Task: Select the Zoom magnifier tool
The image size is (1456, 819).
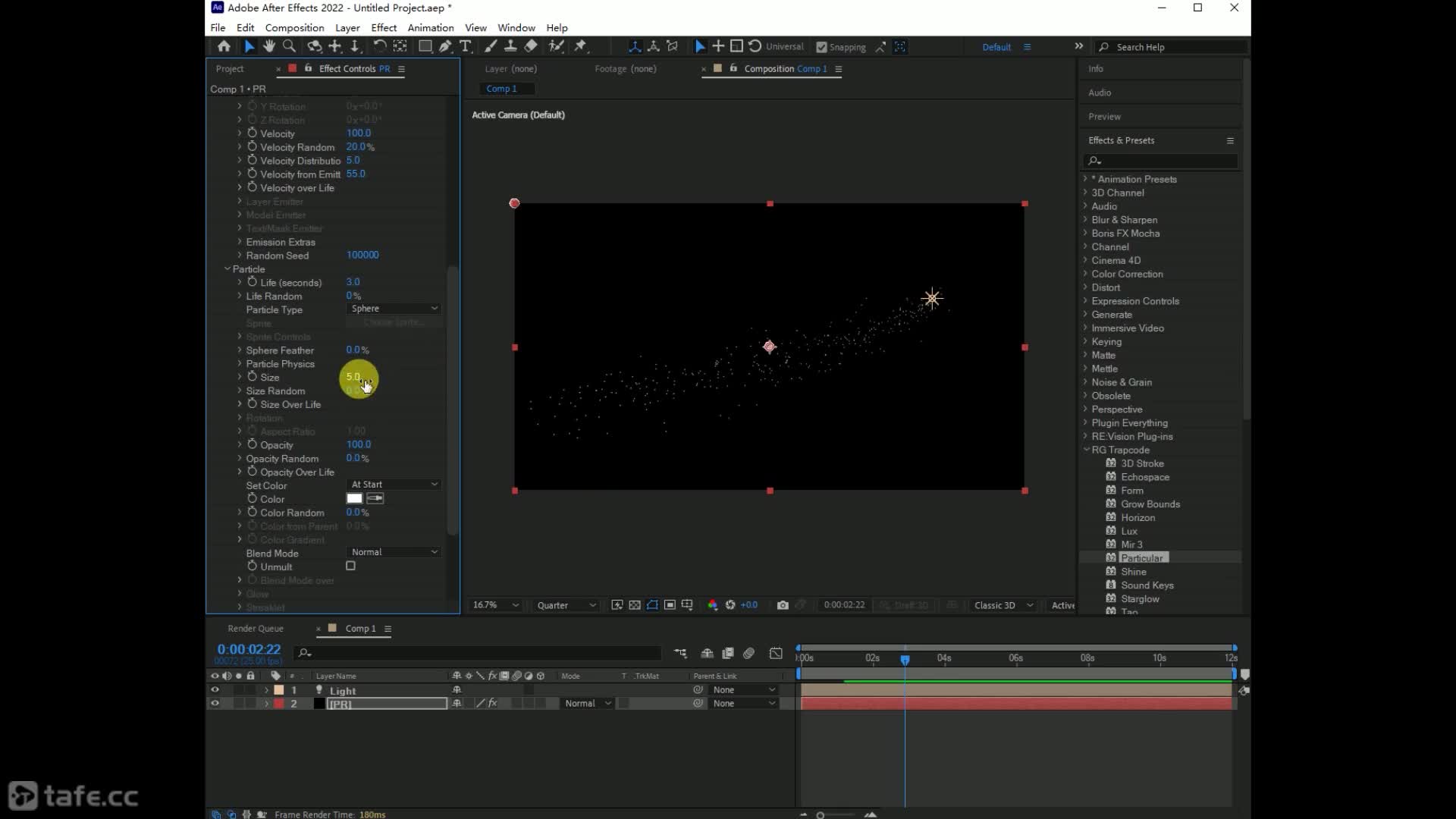Action: pyautogui.click(x=289, y=46)
